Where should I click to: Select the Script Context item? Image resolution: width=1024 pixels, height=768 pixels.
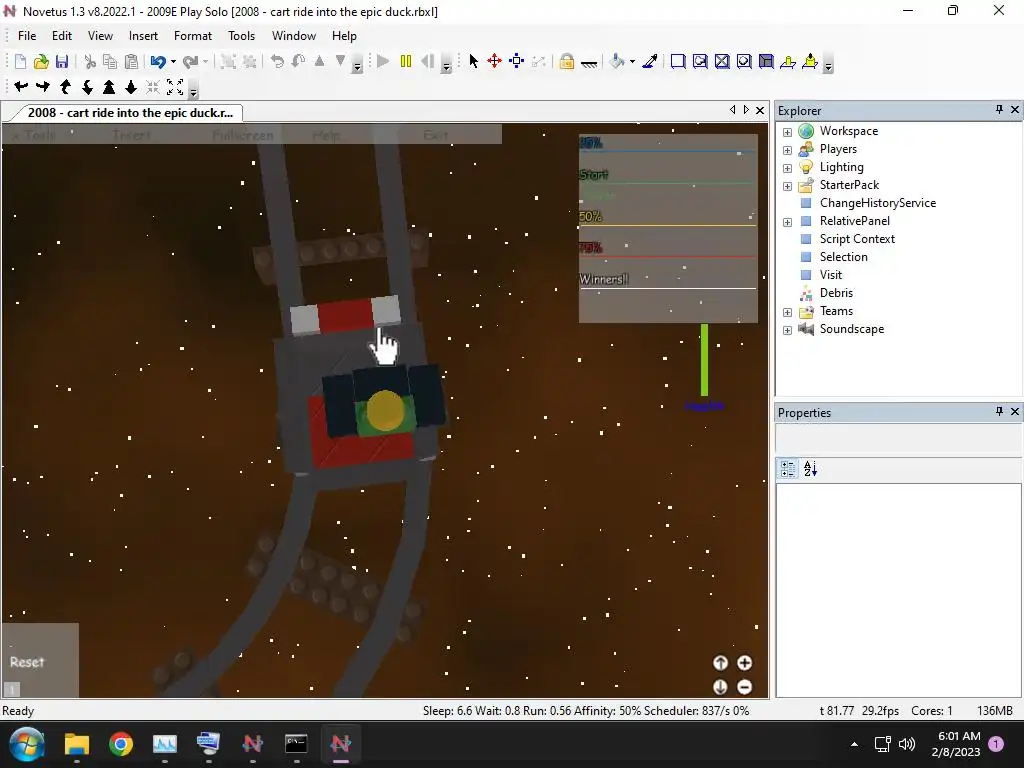(x=857, y=239)
